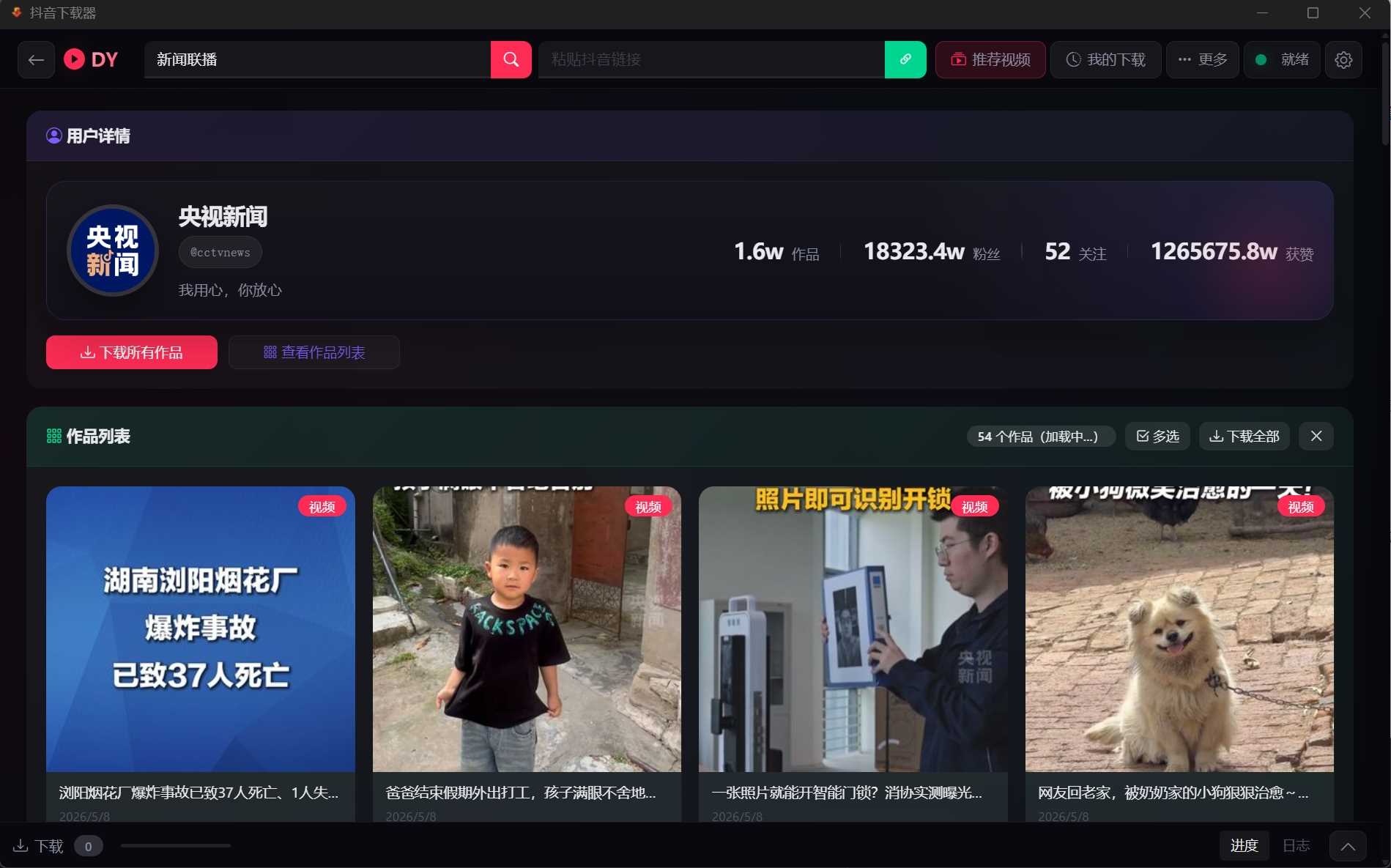1391x868 pixels.
Task: Click the 54 个作品 (加载中...) label
Action: click(x=1041, y=437)
